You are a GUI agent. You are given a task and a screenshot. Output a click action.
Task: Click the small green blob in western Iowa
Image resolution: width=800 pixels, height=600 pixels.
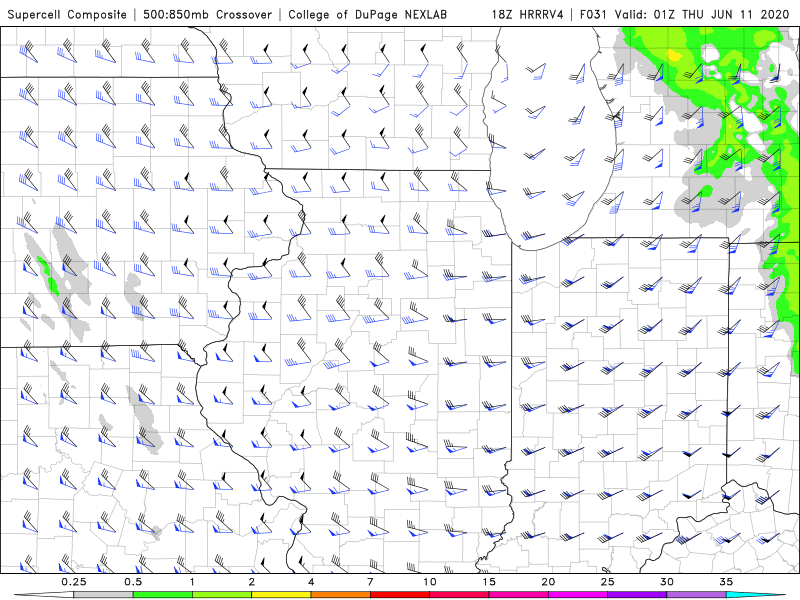(x=47, y=274)
